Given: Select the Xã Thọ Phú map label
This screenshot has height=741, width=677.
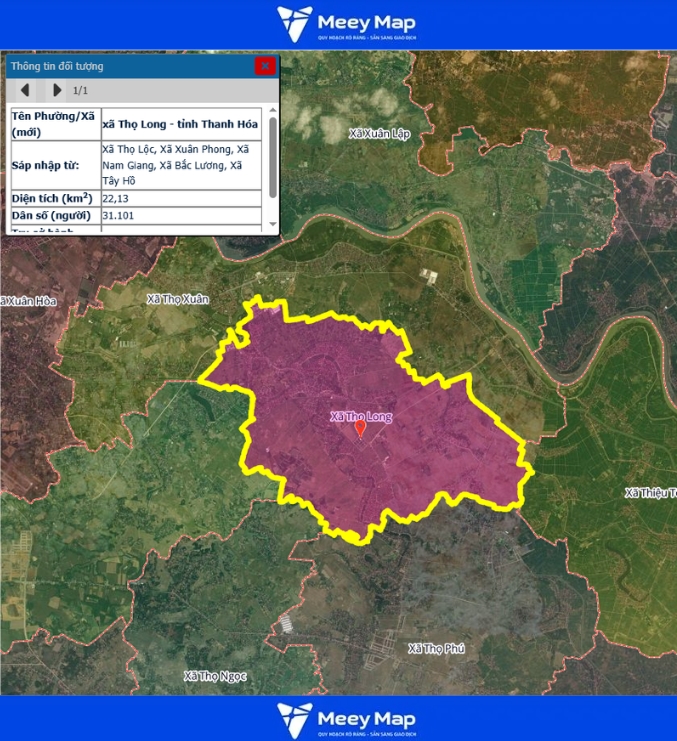Looking at the screenshot, I should [x=437, y=649].
